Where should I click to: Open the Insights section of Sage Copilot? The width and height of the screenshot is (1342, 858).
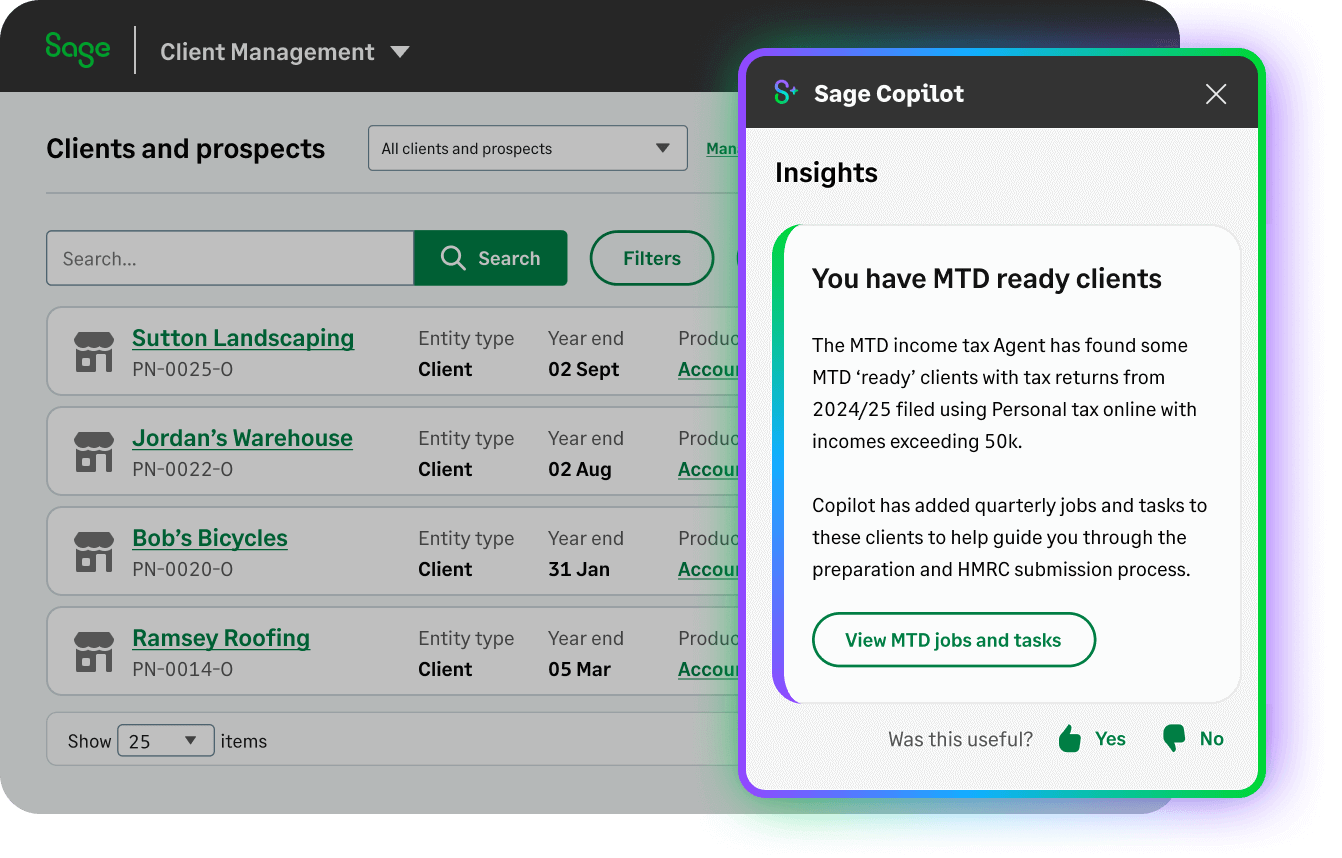826,172
